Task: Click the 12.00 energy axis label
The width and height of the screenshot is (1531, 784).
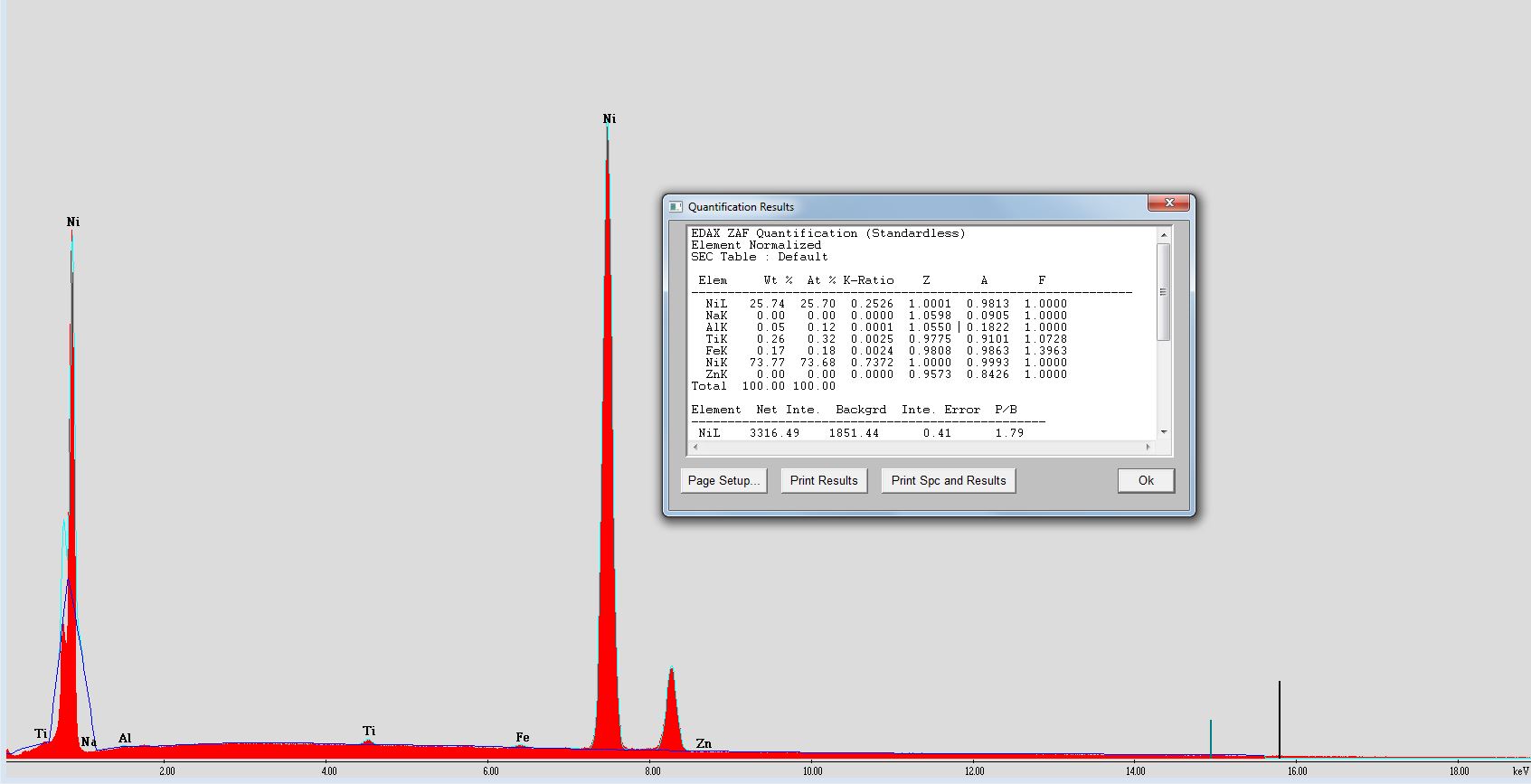Action: [974, 771]
